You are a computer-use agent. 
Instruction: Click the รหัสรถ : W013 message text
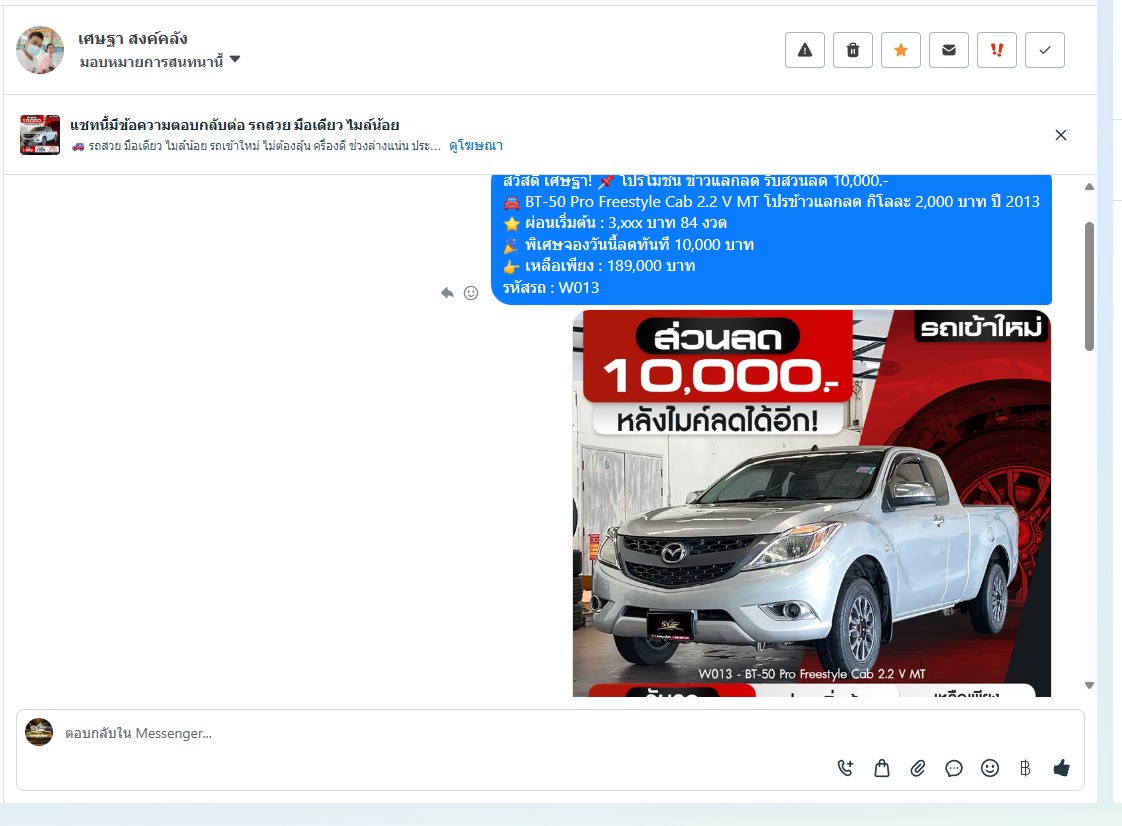tap(551, 288)
